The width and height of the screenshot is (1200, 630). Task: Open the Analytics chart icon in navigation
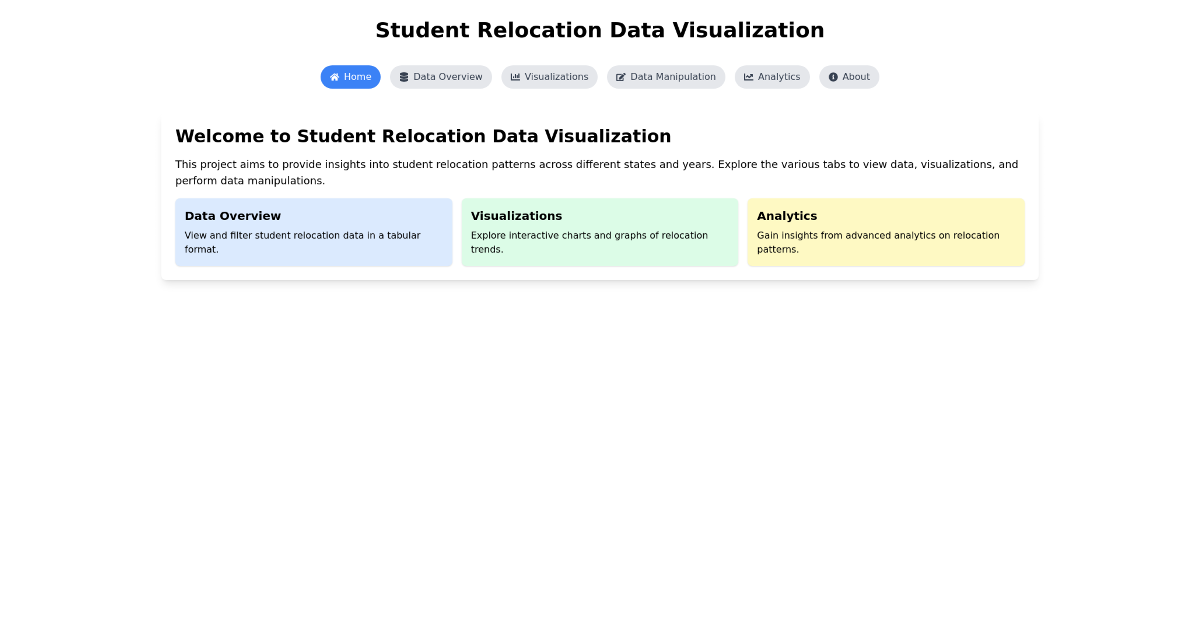(748, 77)
